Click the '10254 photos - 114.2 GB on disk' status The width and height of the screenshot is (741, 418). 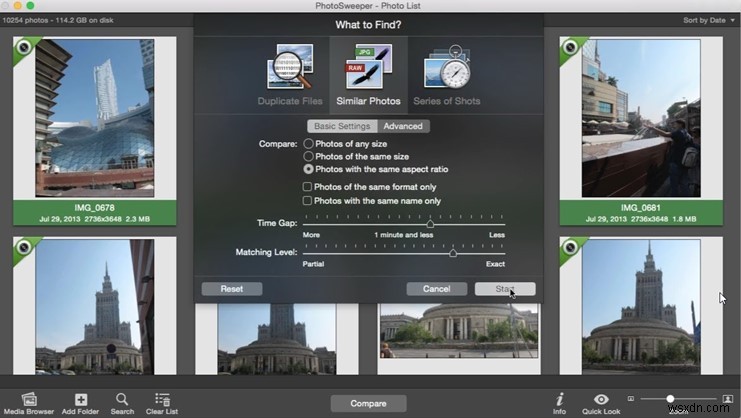pos(58,20)
